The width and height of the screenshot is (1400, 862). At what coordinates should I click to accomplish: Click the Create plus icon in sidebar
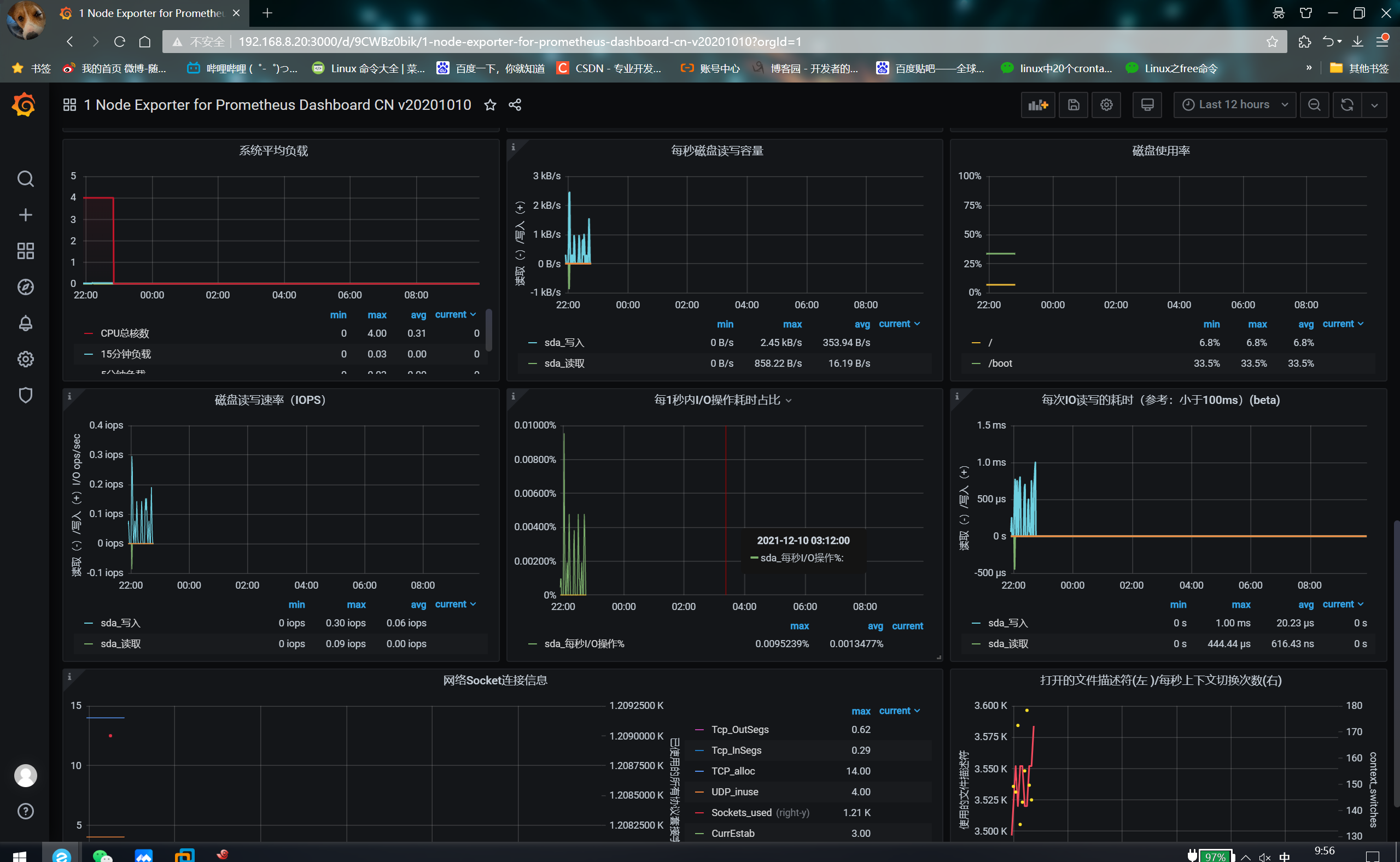[25, 215]
